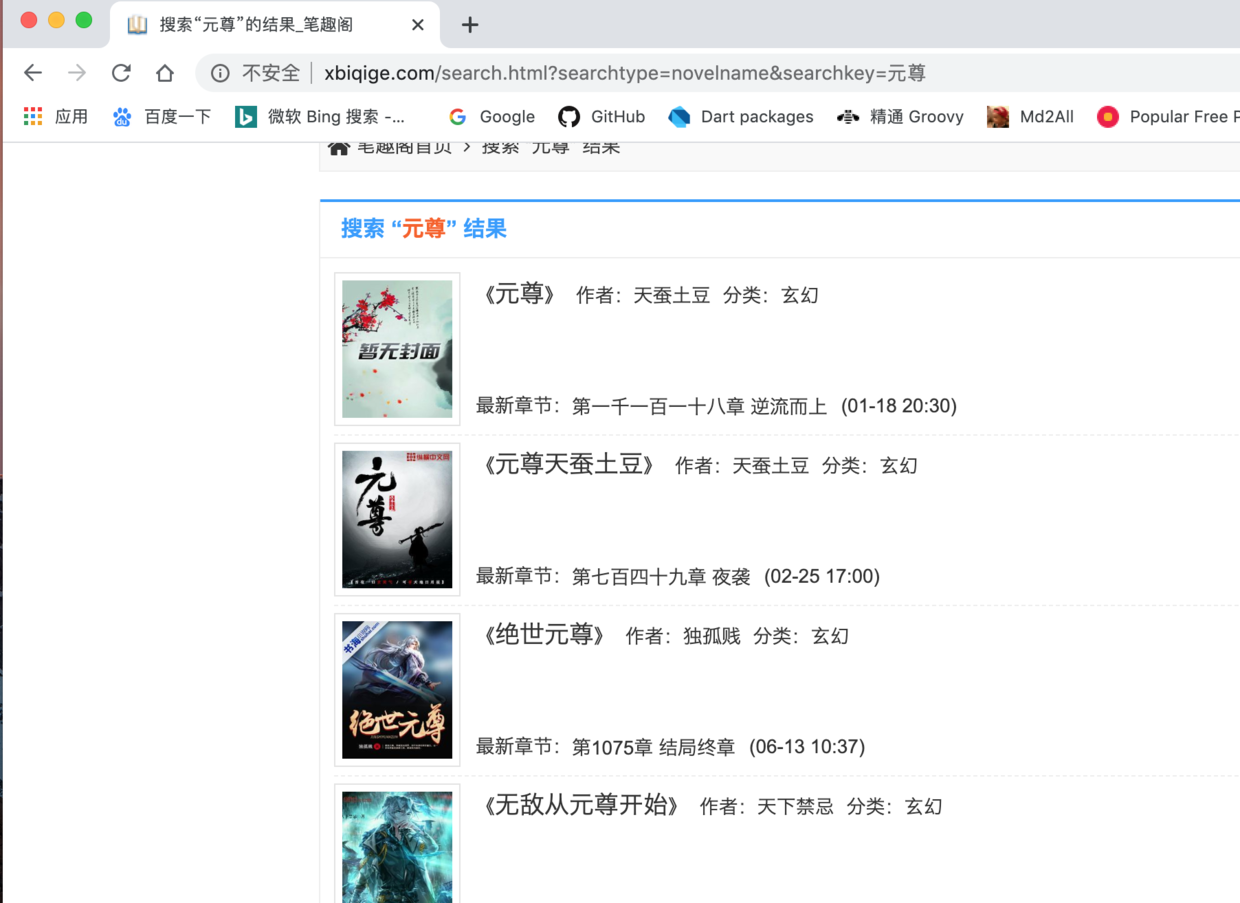View site info for 不安全 warning
The image size is (1240, 903).
[256, 73]
